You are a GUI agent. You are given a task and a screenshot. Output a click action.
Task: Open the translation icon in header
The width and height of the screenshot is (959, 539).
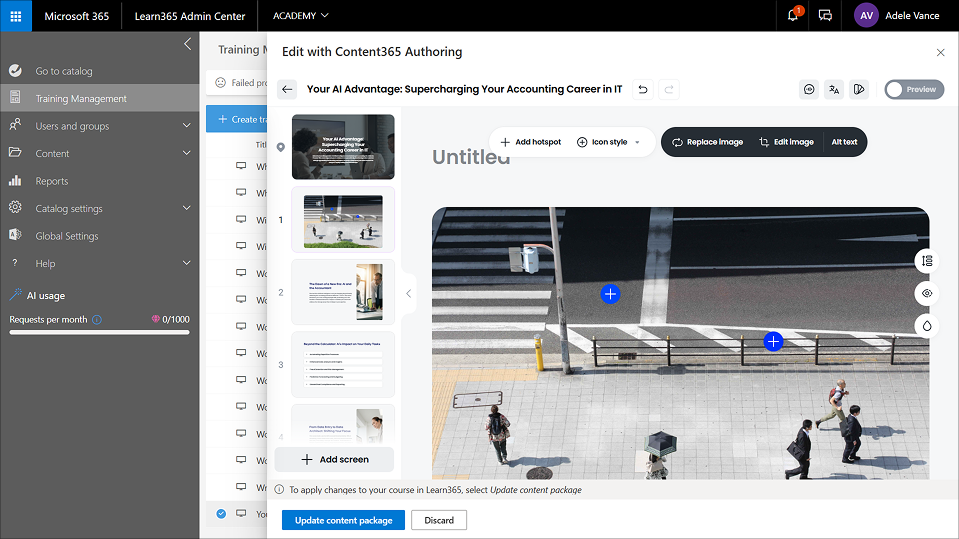tap(834, 89)
